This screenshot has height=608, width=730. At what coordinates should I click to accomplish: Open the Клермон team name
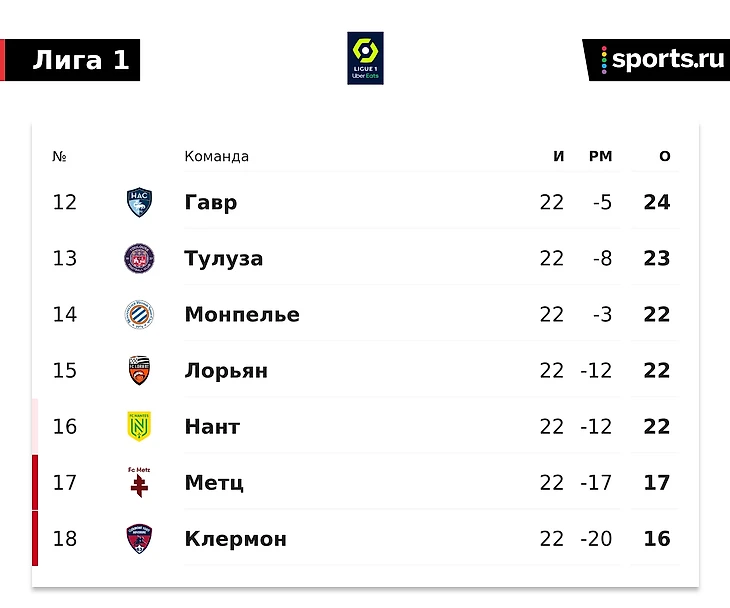click(236, 539)
